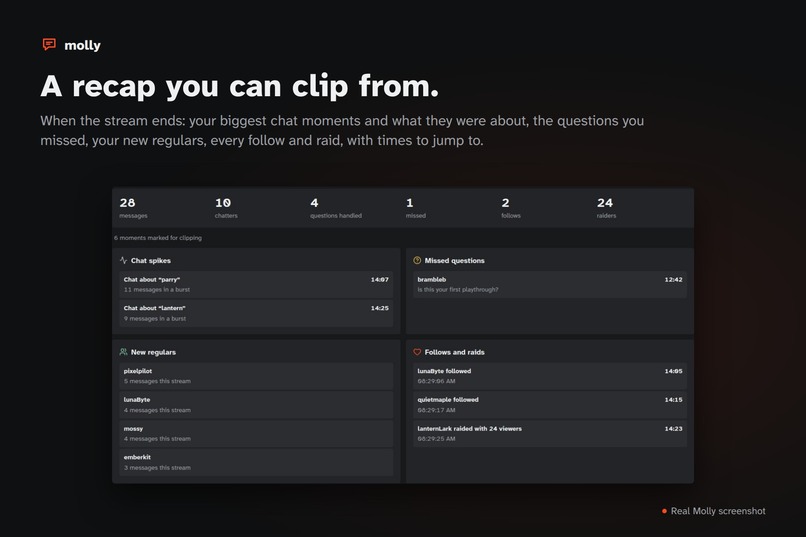Click the 3 messages this stream text
The height and width of the screenshot is (537, 806).
tap(157, 468)
